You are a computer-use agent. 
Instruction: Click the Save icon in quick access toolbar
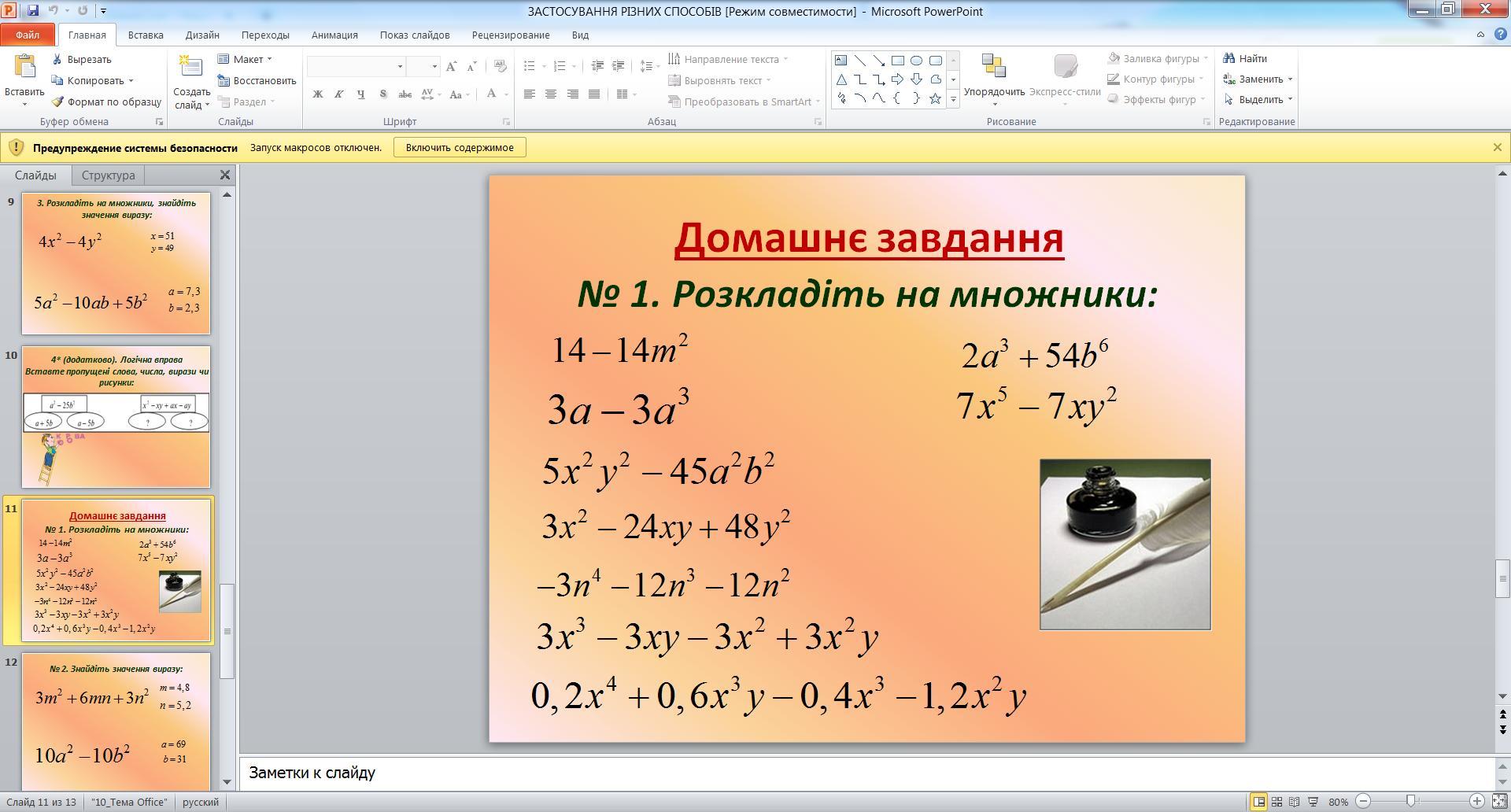[33, 11]
